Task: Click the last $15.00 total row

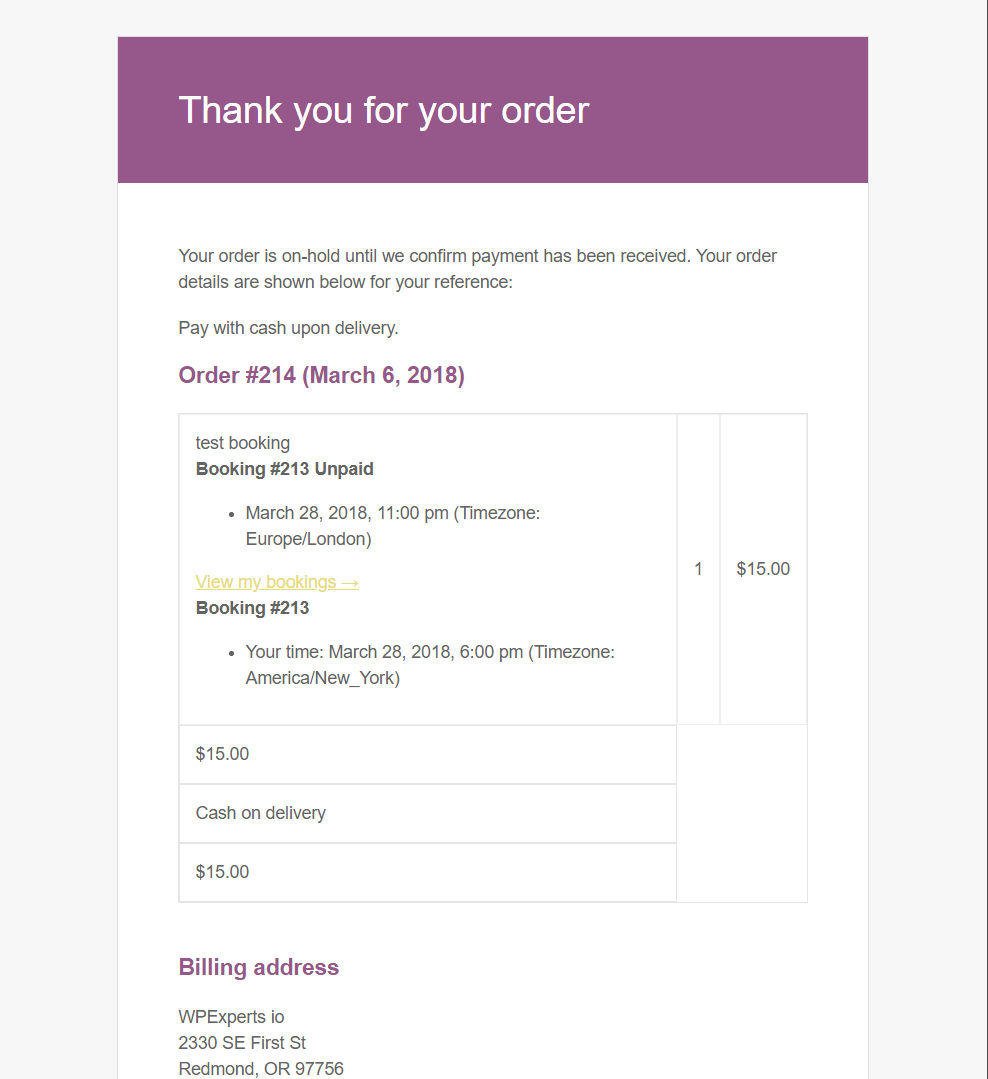Action: [x=222, y=872]
